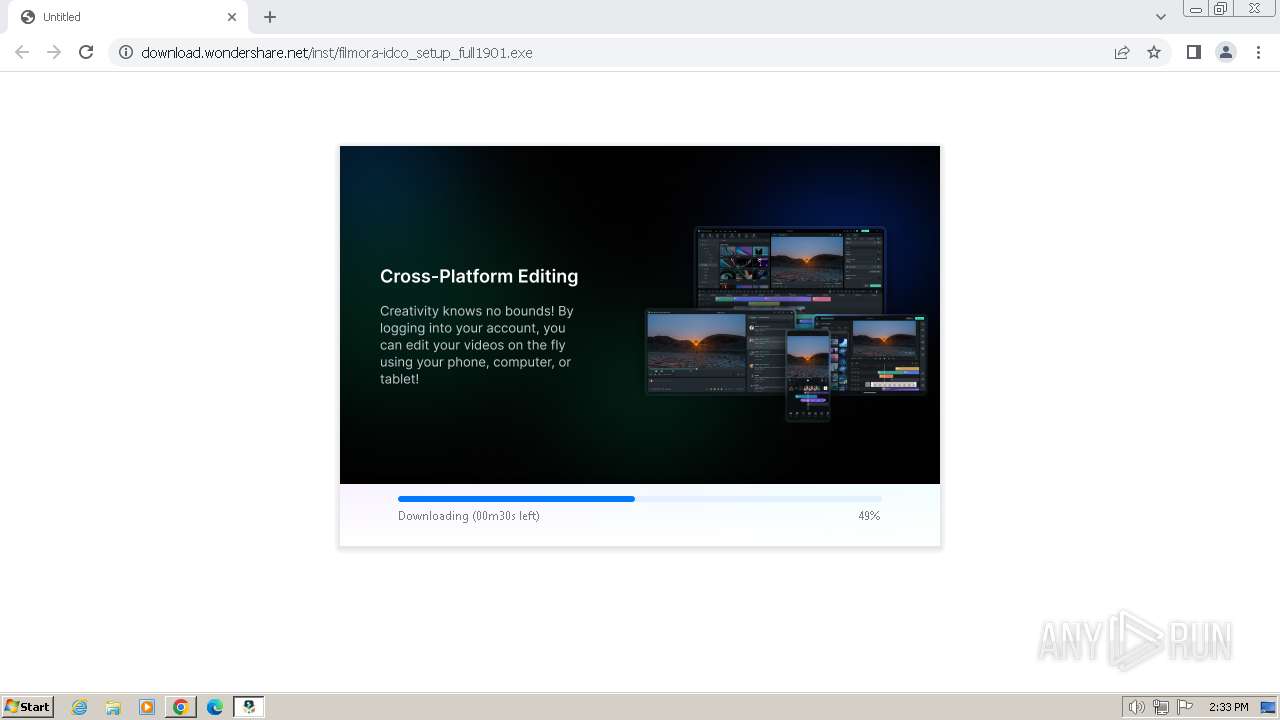Select the Untitled browser tab

pyautogui.click(x=128, y=17)
